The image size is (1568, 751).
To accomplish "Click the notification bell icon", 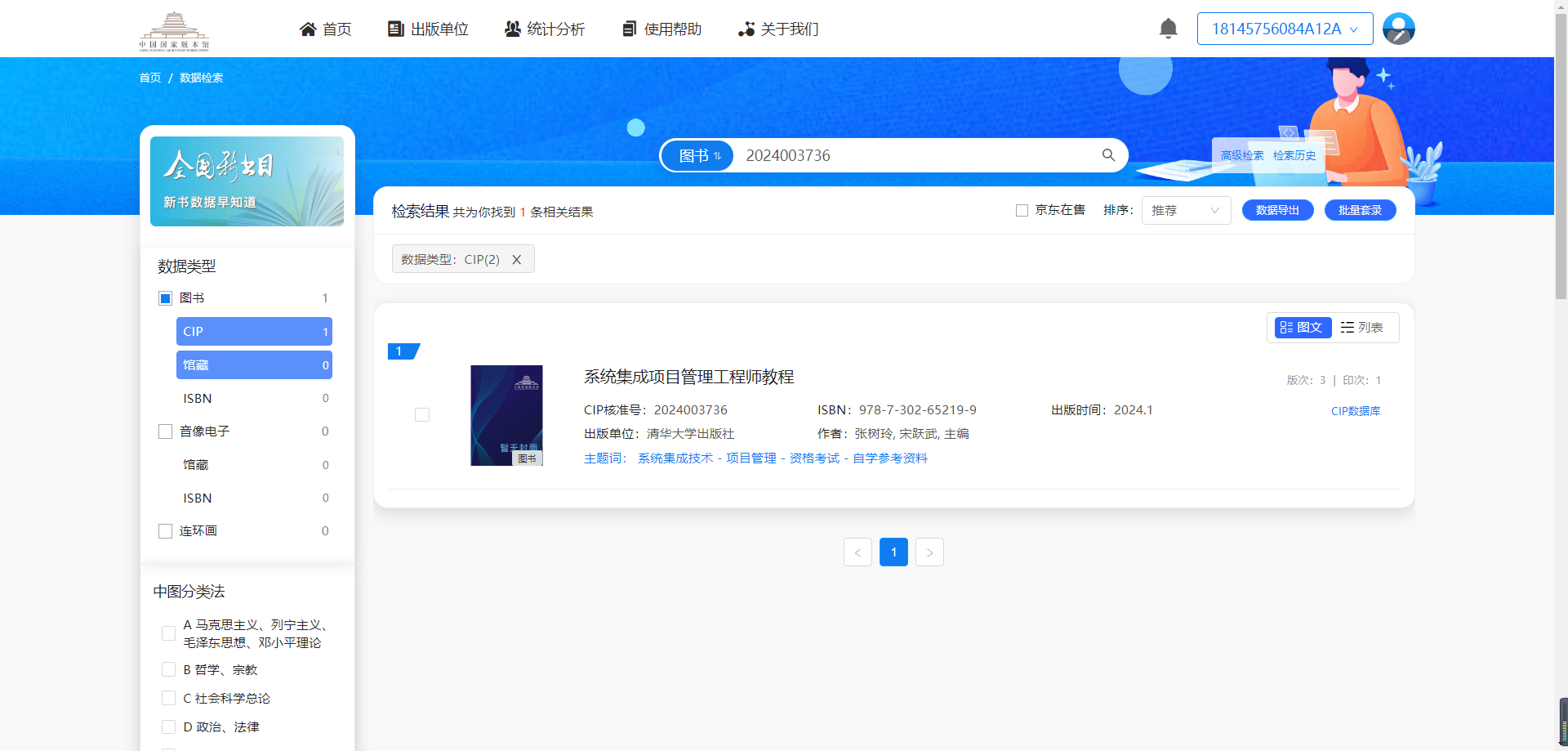I will [1168, 29].
